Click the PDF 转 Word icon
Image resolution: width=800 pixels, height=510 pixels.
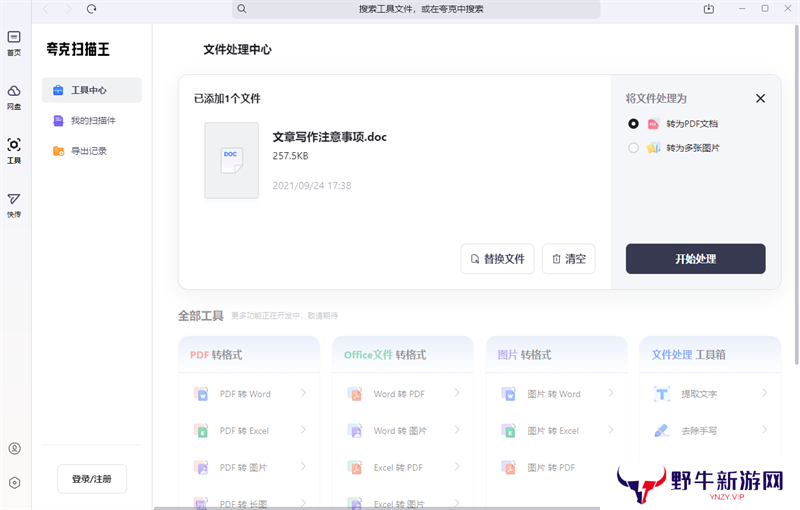coord(201,393)
